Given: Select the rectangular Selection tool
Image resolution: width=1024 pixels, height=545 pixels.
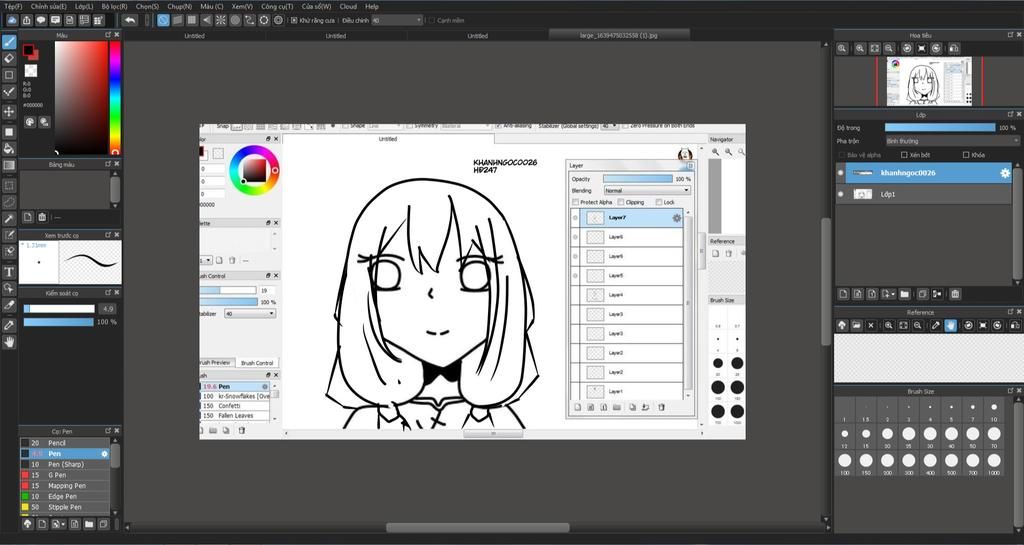Looking at the screenshot, I should coord(9,186).
